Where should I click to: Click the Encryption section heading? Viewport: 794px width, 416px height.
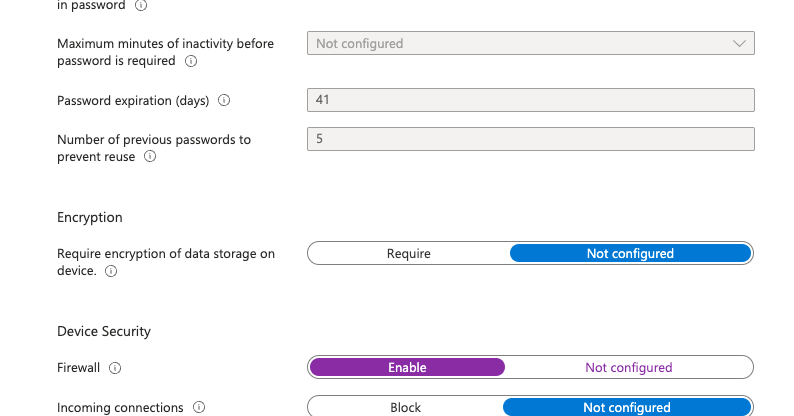pos(90,218)
